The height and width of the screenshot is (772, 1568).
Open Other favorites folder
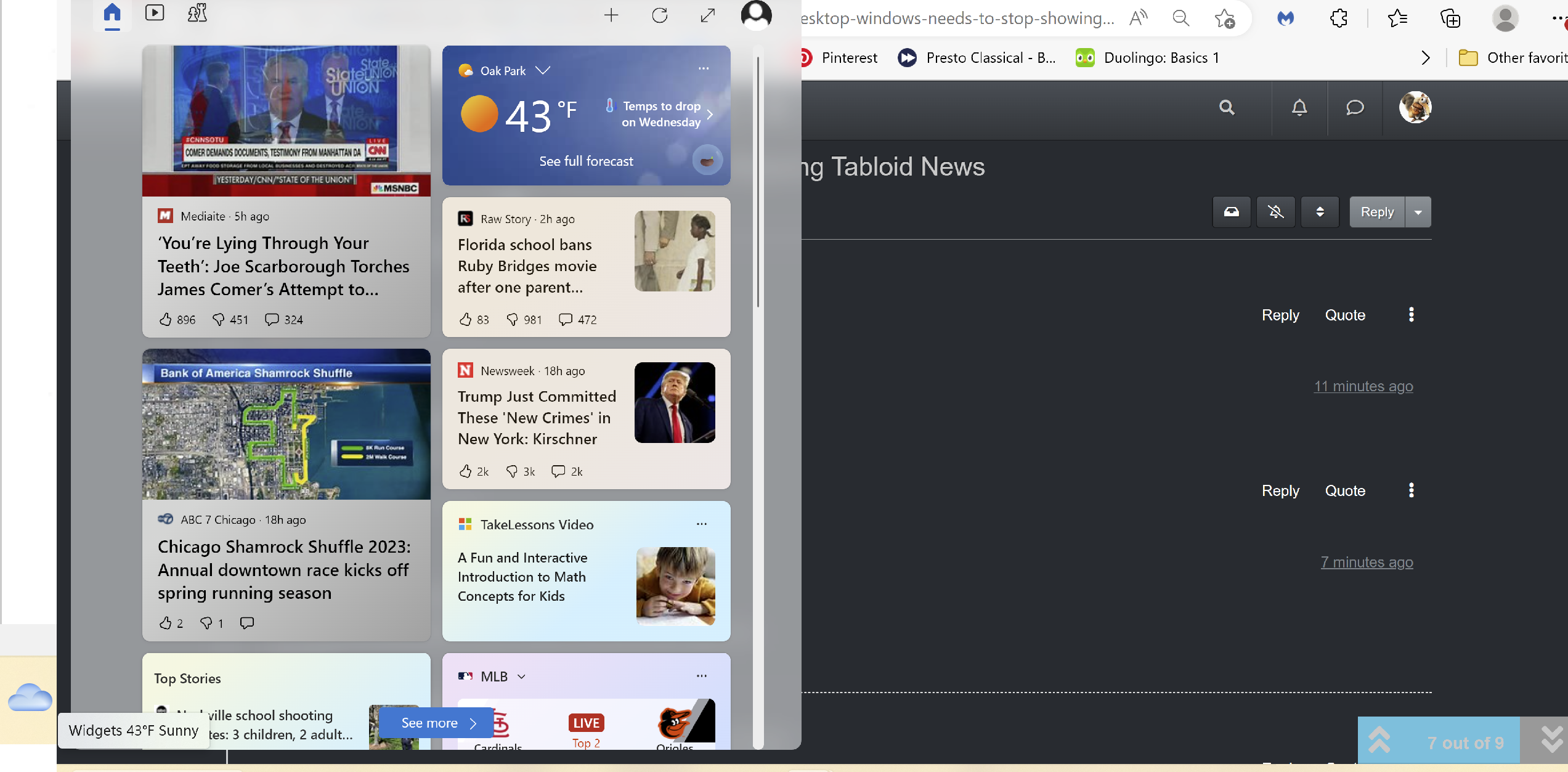[1513, 58]
